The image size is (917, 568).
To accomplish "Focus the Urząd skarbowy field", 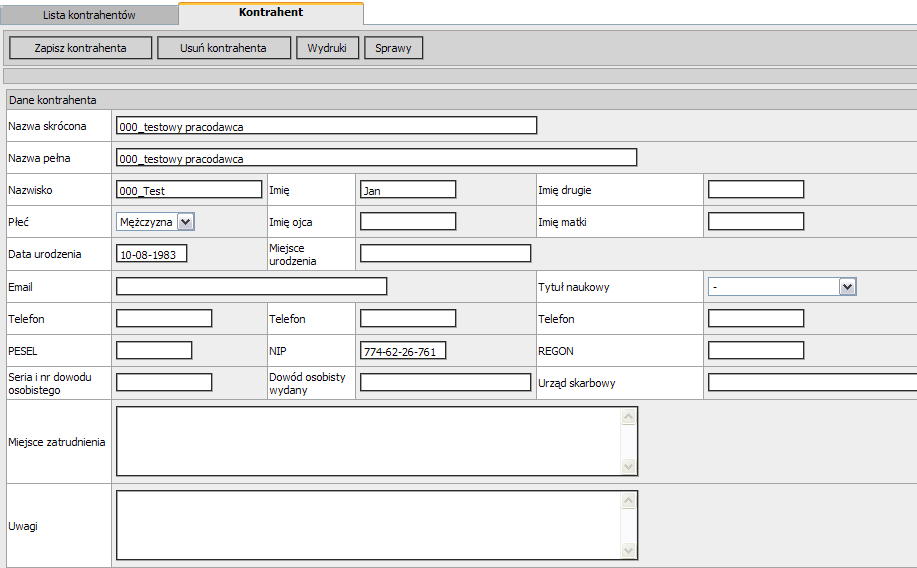I will coord(812,383).
